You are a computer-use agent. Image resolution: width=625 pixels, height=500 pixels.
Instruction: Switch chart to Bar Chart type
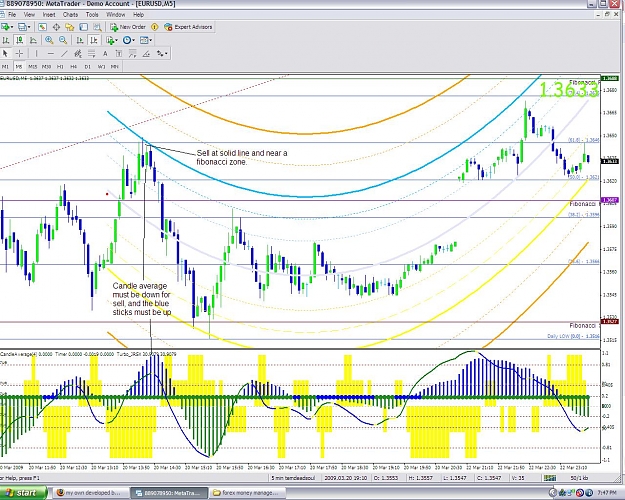6,40
